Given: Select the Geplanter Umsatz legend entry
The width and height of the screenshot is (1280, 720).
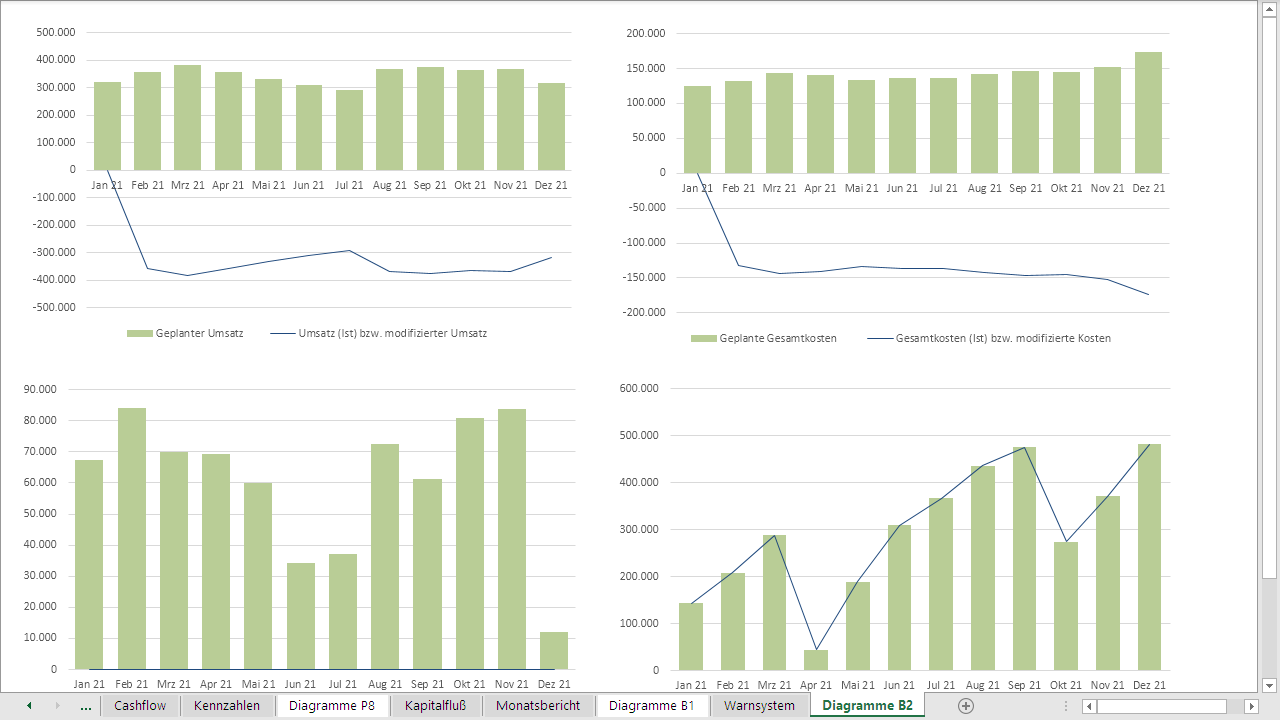Looking at the screenshot, I should [185, 333].
